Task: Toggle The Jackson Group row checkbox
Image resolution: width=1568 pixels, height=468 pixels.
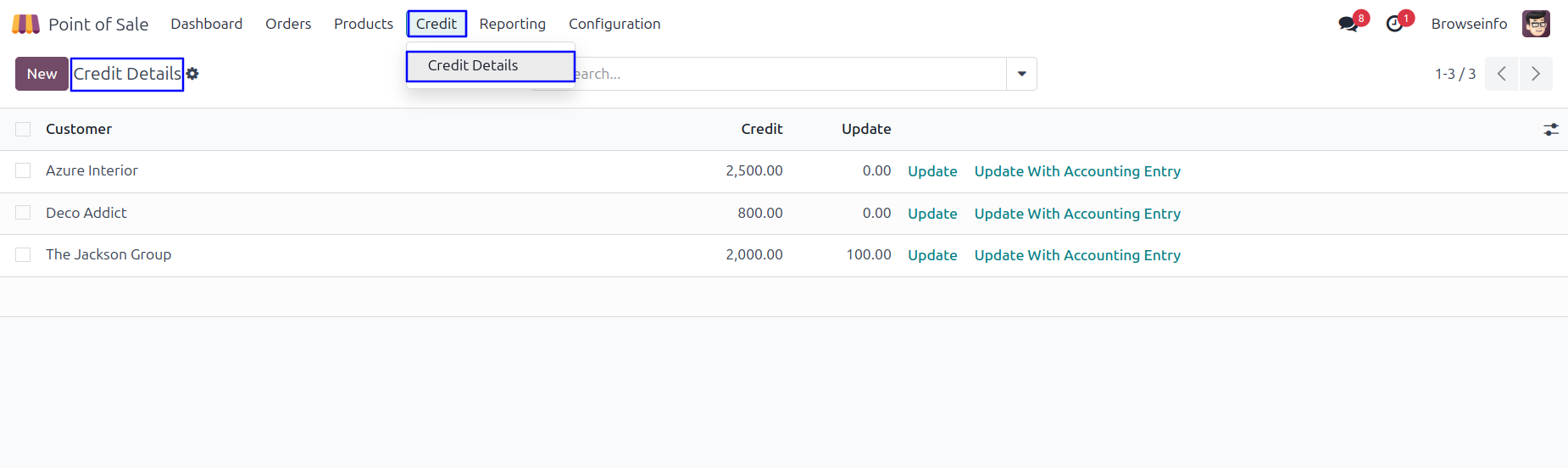Action: pos(23,254)
